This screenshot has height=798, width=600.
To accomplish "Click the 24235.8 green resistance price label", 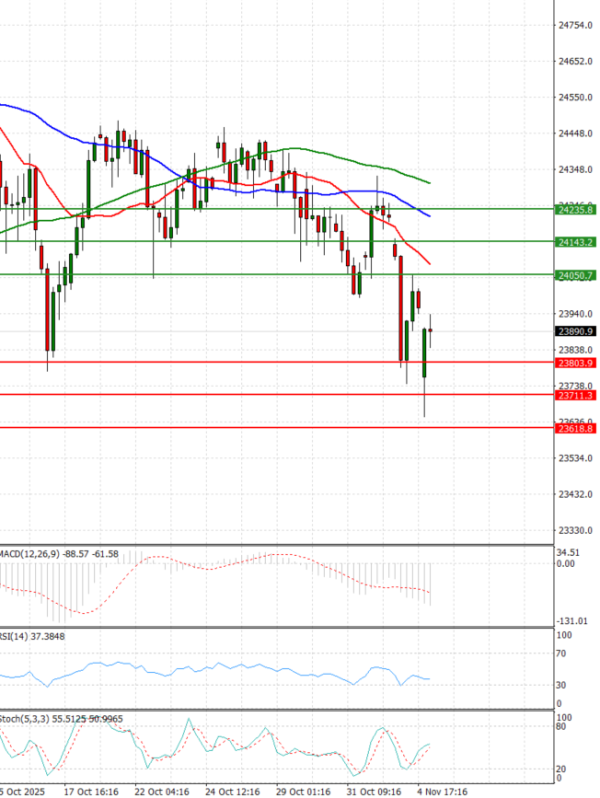I will click(577, 210).
